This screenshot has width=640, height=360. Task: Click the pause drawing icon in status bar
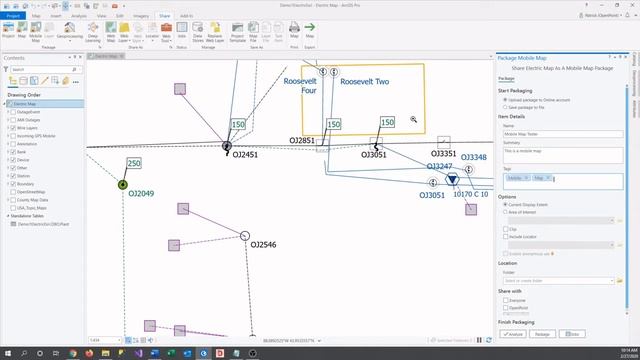click(479, 340)
